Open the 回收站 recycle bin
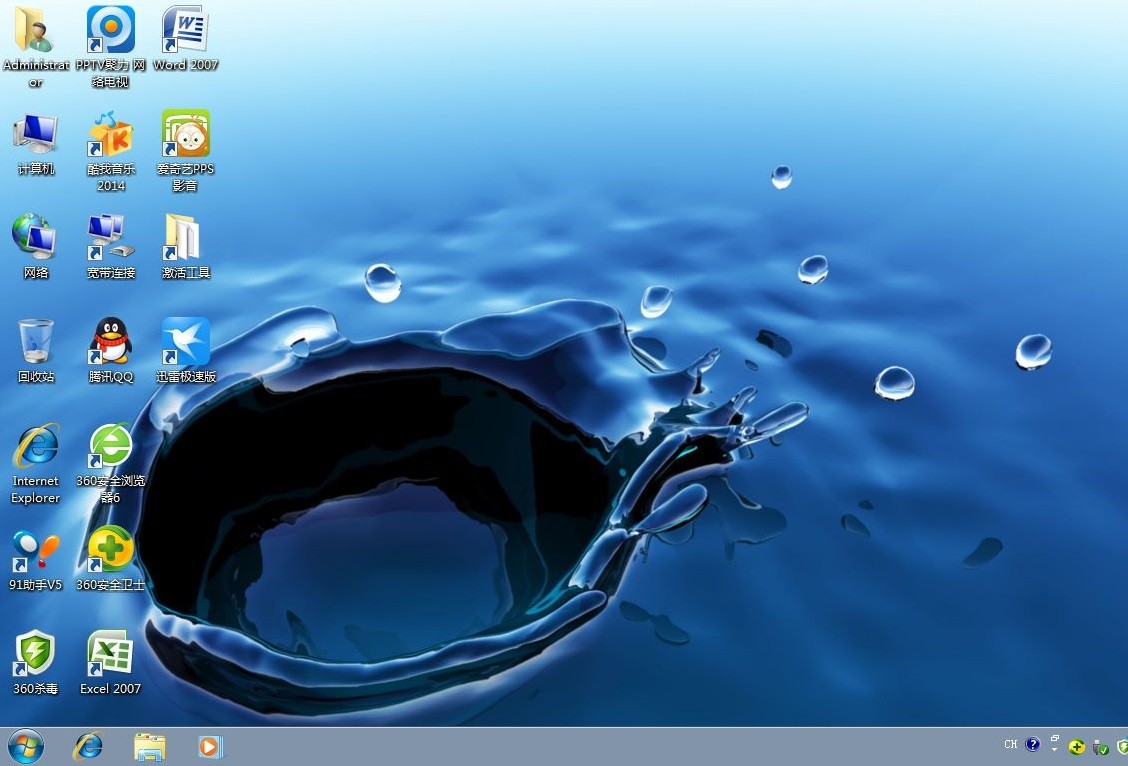 (x=35, y=340)
